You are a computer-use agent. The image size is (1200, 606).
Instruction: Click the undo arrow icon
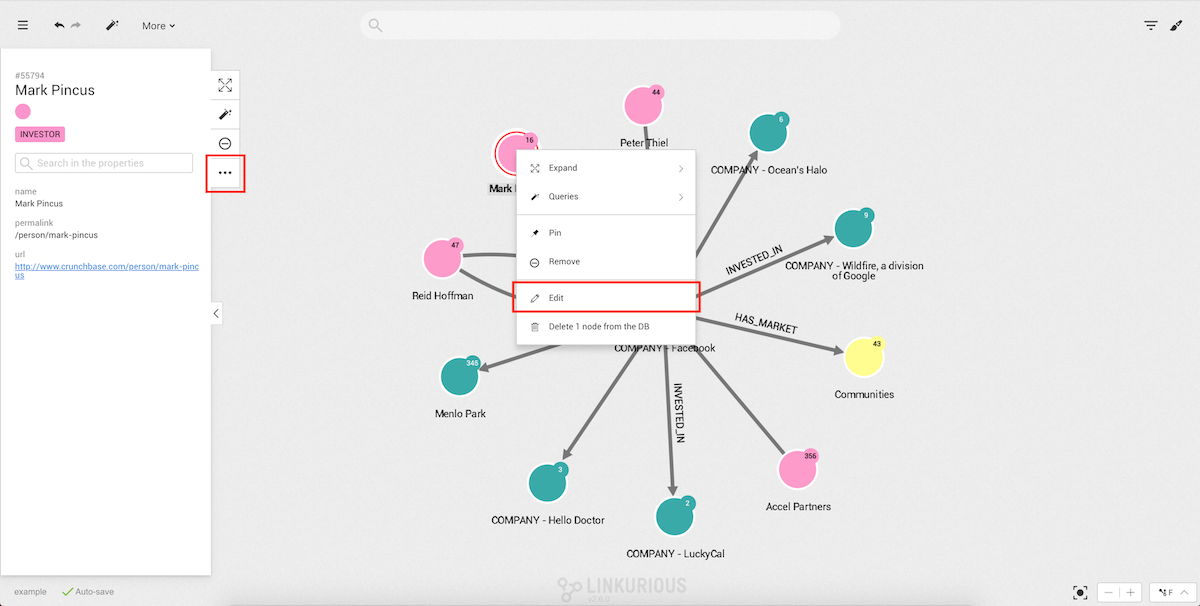[59, 25]
